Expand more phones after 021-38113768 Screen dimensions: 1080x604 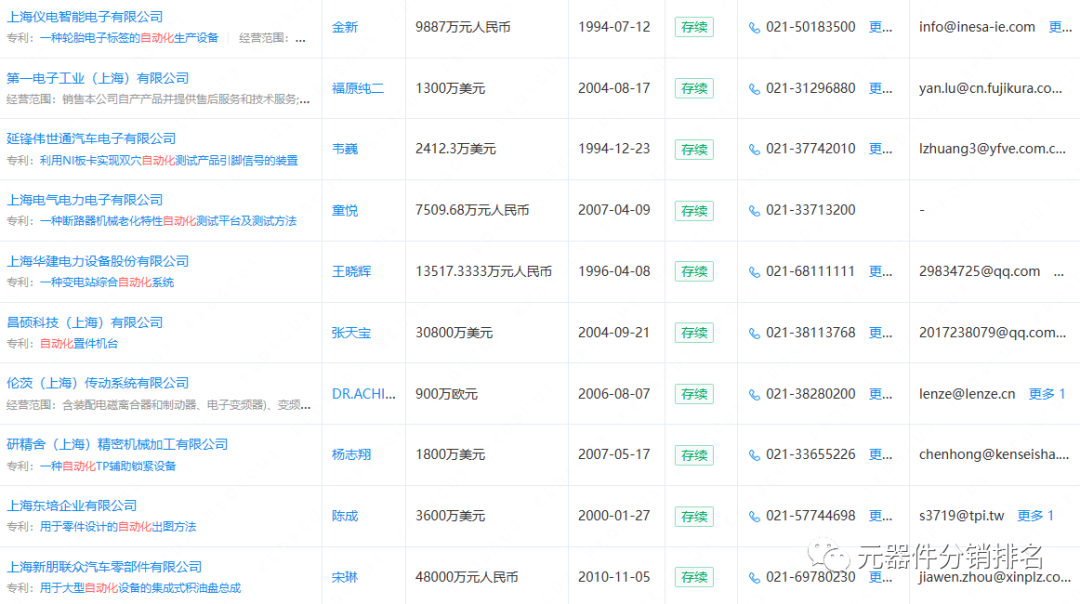(880, 333)
